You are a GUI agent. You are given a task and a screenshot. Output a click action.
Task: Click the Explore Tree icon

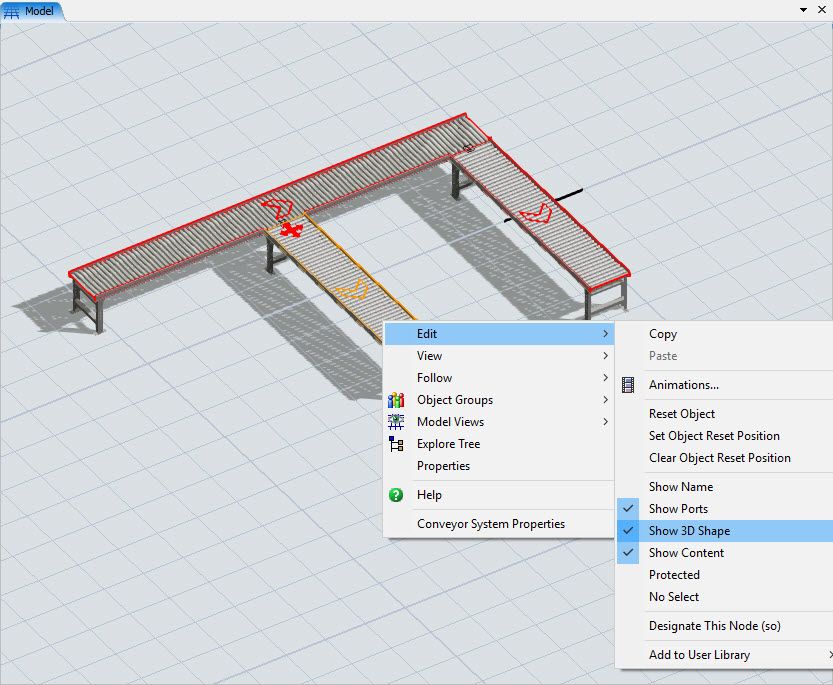[396, 444]
